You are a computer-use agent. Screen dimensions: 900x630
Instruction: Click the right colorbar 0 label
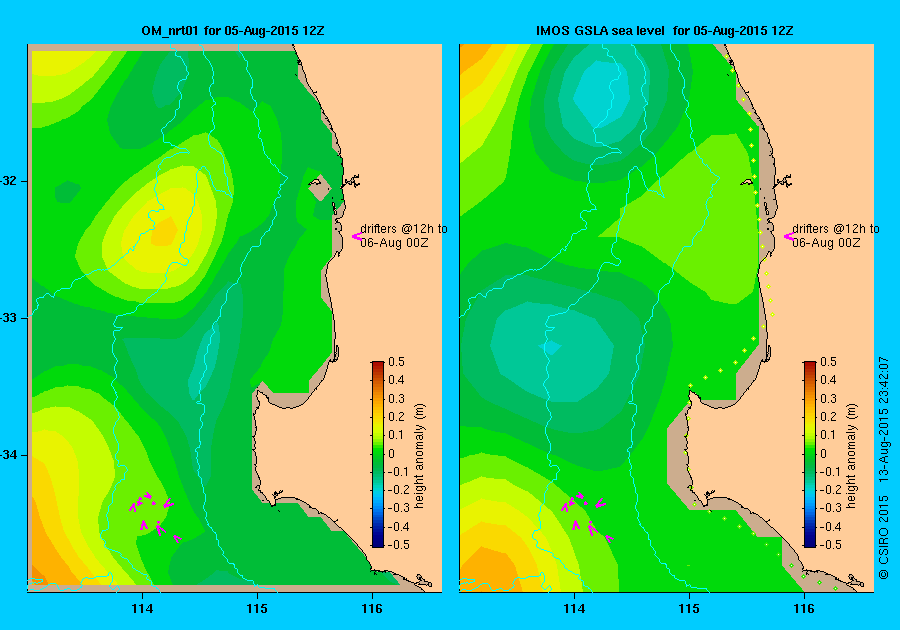[824, 453]
